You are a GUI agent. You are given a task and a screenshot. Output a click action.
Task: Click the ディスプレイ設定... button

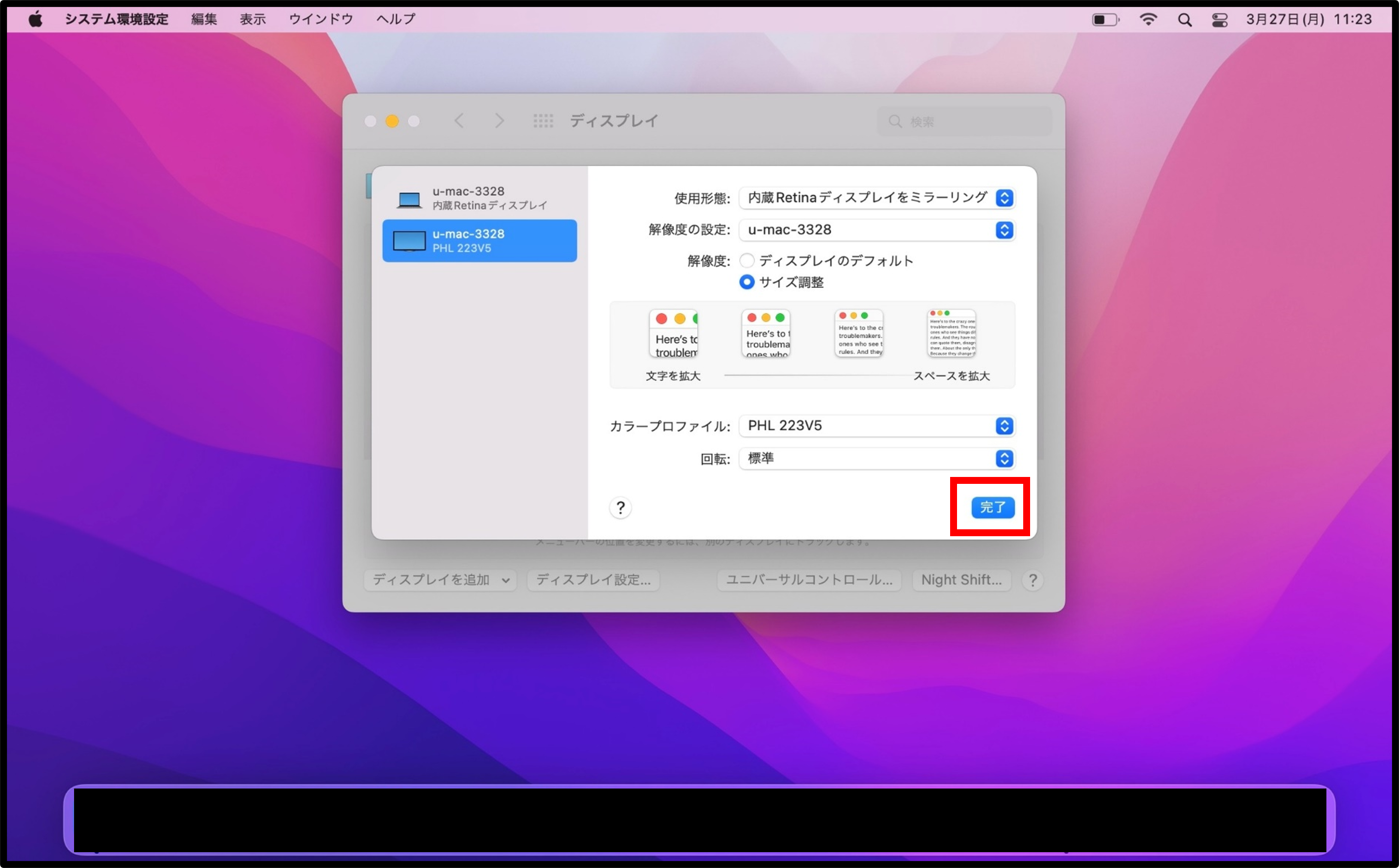593,580
